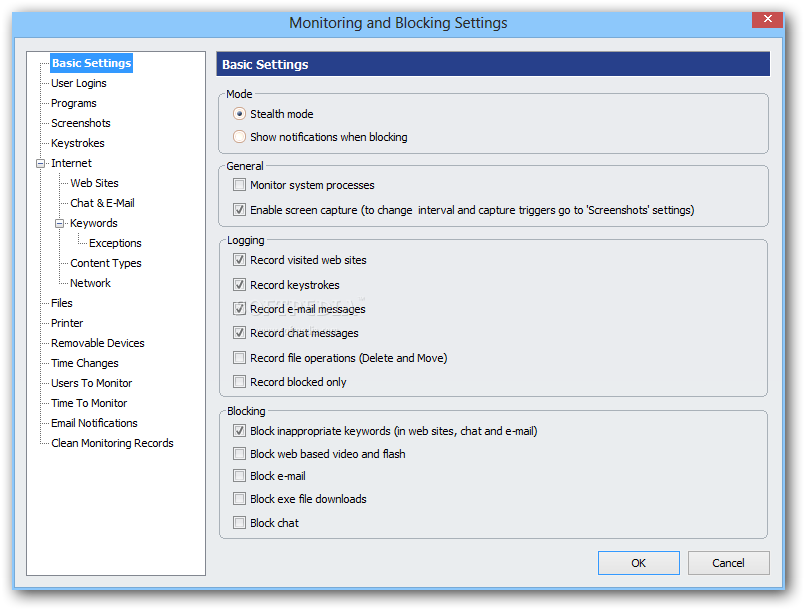Select Basic Settings in the tree
Image resolution: width=805 pixels, height=610 pixels.
(x=91, y=63)
